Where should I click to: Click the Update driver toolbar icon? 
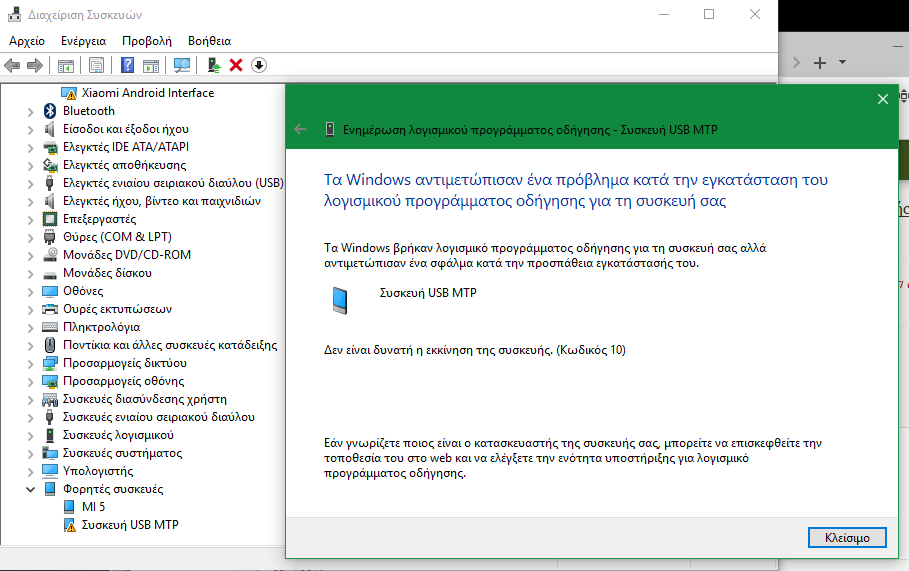[x=213, y=65]
